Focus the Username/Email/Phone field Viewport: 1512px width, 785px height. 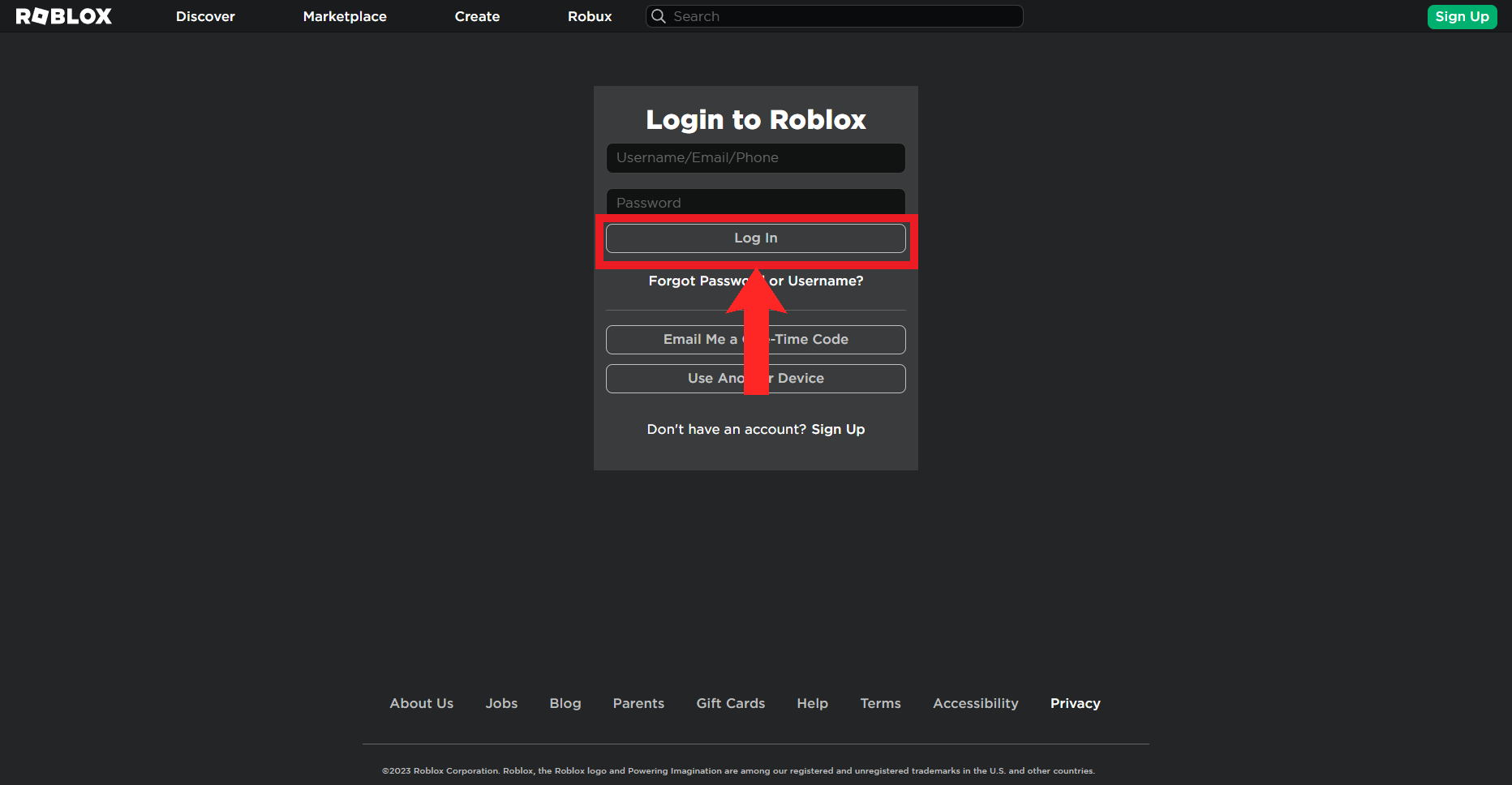pos(756,158)
